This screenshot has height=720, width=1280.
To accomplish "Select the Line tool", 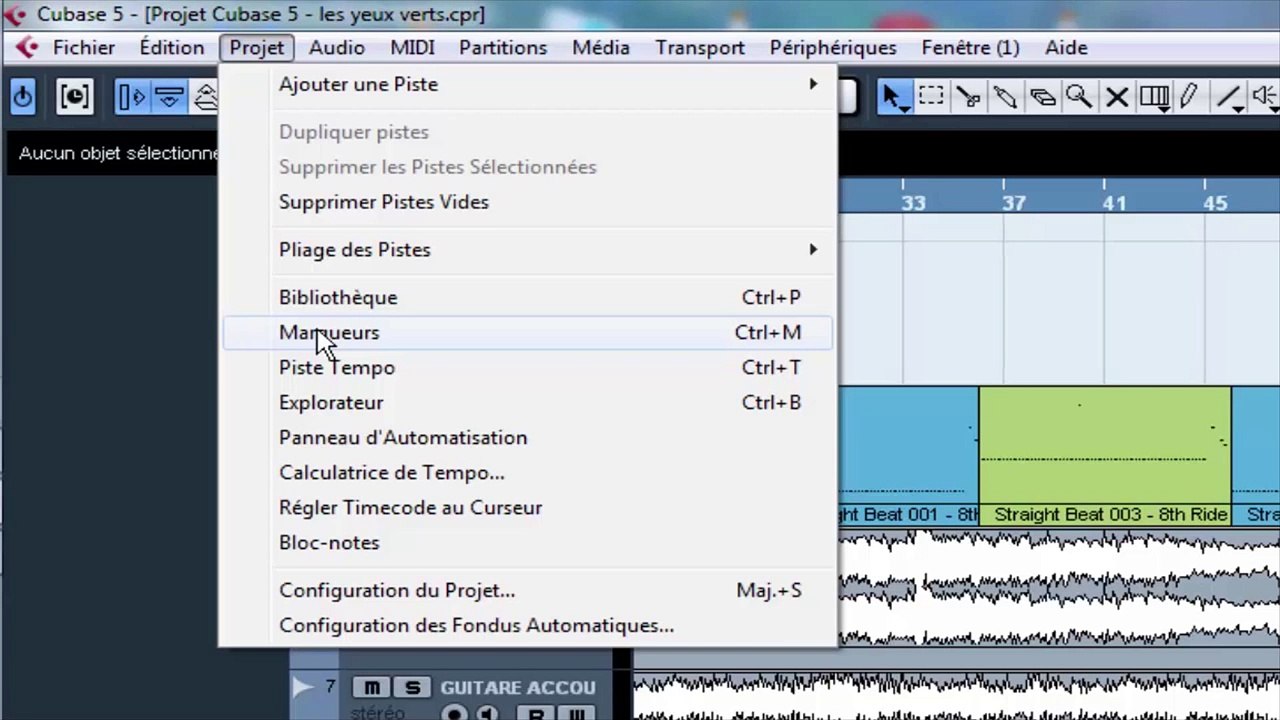I will pyautogui.click(x=1227, y=97).
